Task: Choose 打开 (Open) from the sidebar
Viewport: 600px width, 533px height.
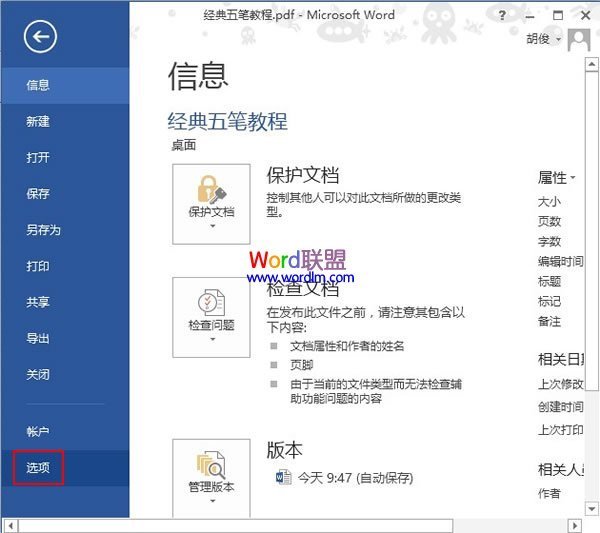Action: tap(38, 157)
